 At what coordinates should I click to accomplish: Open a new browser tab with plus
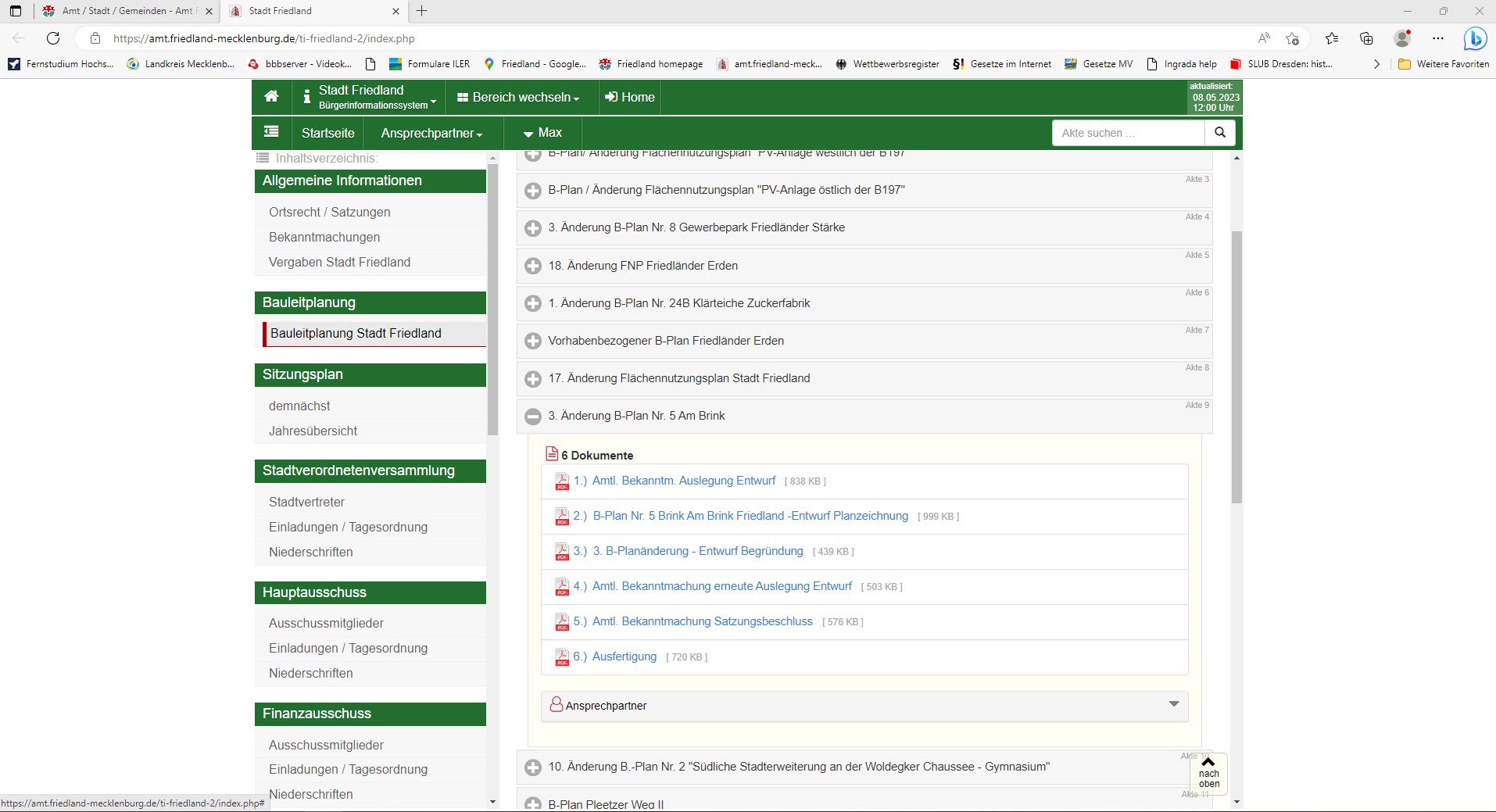pos(422,11)
